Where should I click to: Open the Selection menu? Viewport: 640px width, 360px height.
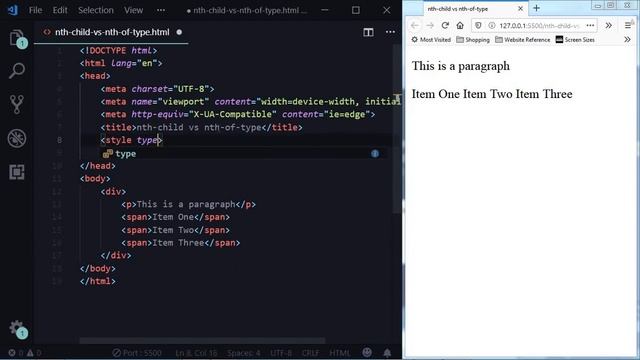(96, 10)
